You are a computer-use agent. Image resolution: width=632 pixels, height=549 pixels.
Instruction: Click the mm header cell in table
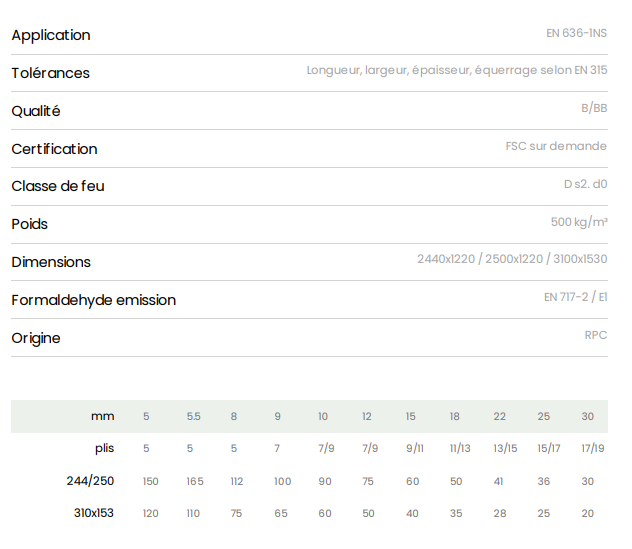103,416
